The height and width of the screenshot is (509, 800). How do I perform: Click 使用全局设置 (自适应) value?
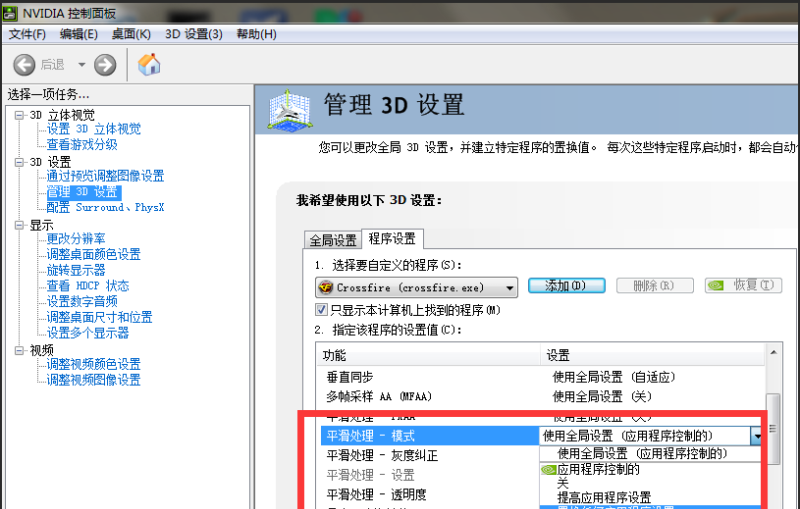614,377
